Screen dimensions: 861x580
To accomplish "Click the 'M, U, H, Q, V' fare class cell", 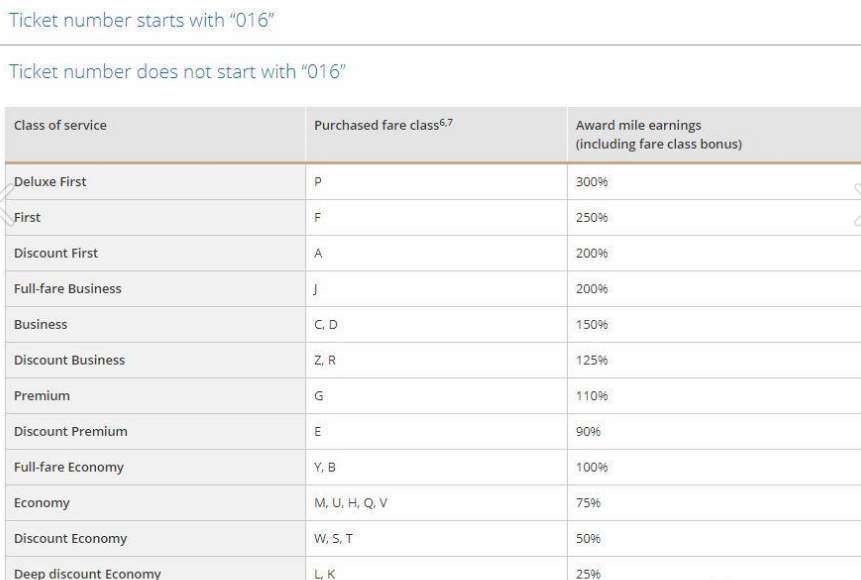I will click(x=349, y=504).
